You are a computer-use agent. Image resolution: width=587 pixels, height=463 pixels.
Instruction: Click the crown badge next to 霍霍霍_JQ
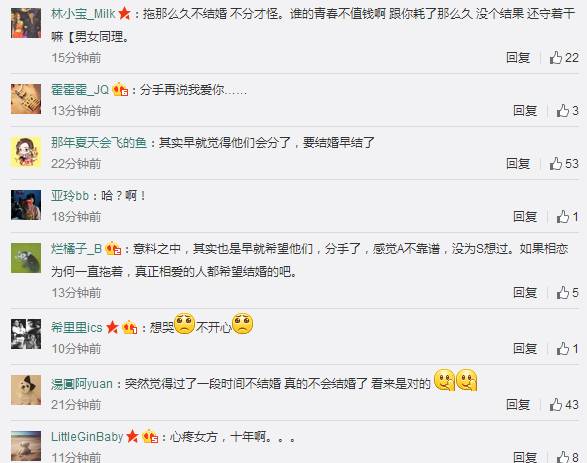(120, 89)
